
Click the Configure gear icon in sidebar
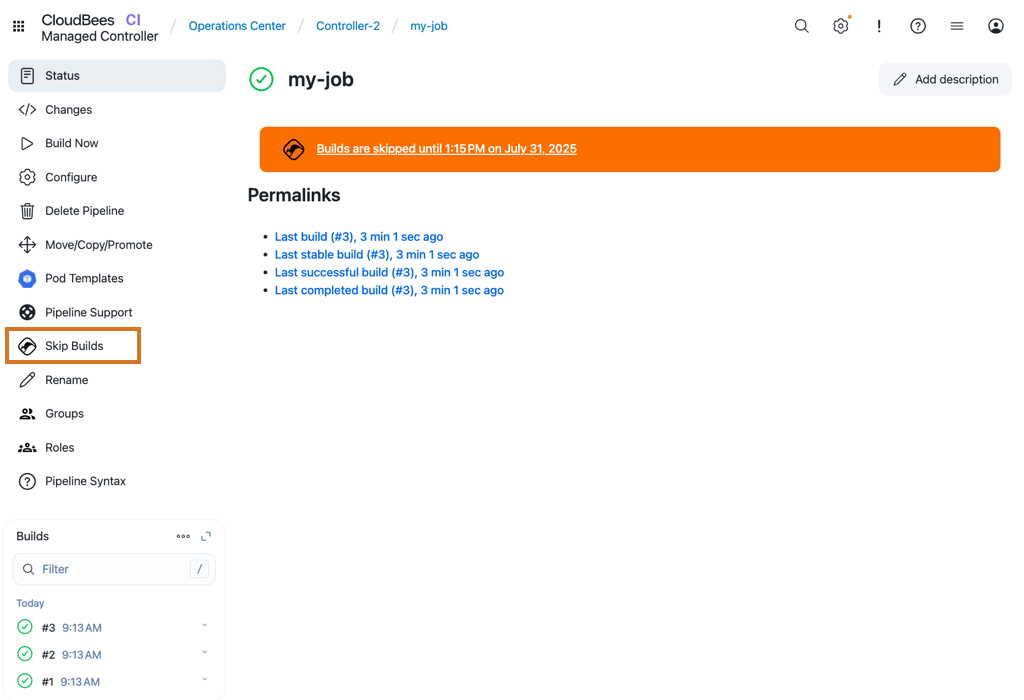27,177
